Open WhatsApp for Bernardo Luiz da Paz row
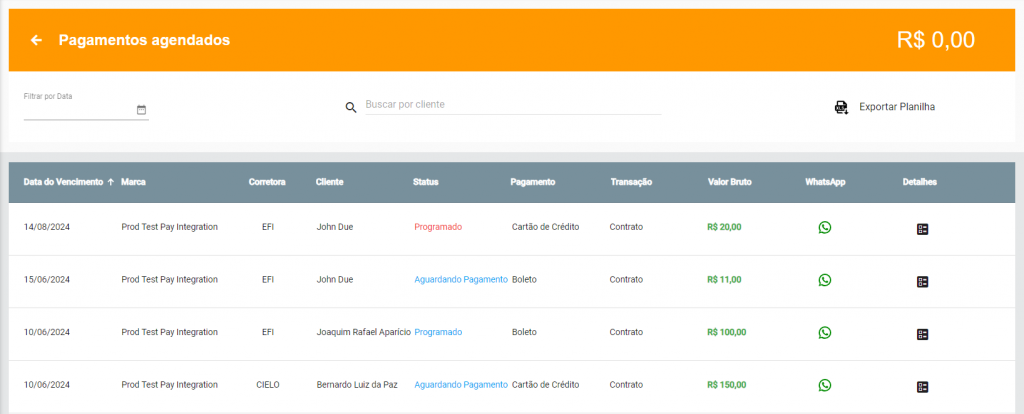The width and height of the screenshot is (1024, 414). 825,385
